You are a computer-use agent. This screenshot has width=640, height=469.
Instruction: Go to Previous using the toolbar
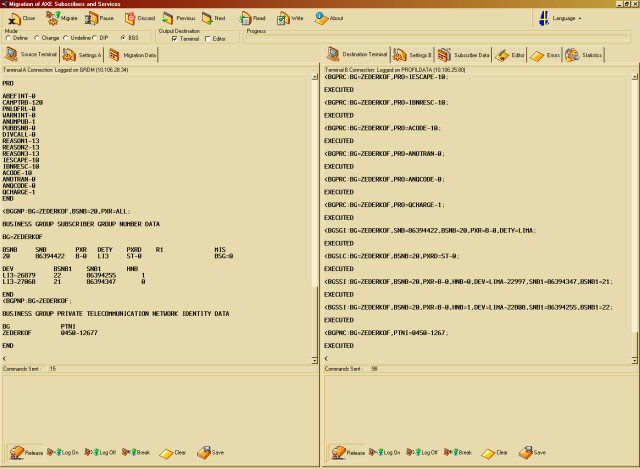(x=179, y=18)
